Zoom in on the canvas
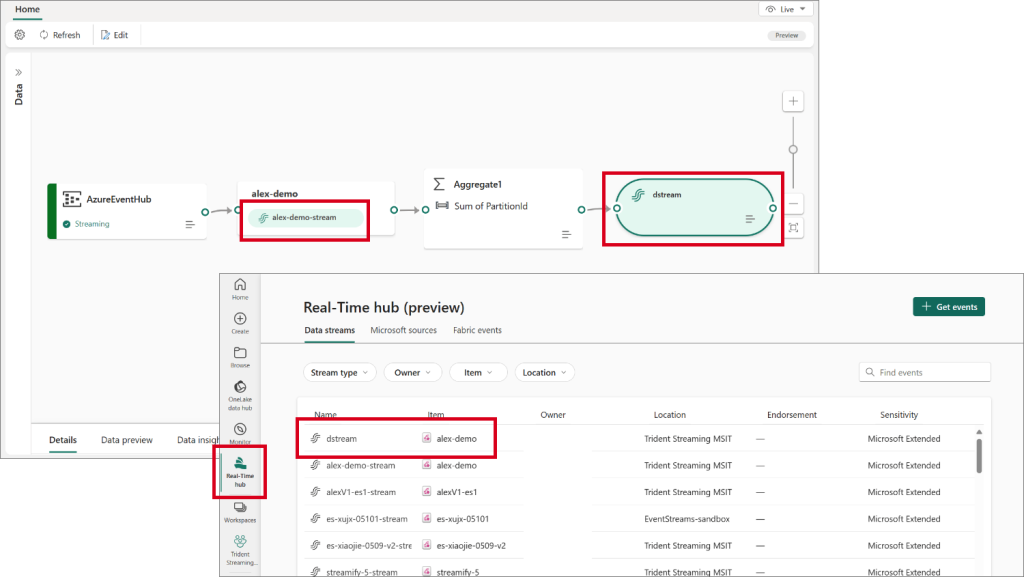 (793, 101)
